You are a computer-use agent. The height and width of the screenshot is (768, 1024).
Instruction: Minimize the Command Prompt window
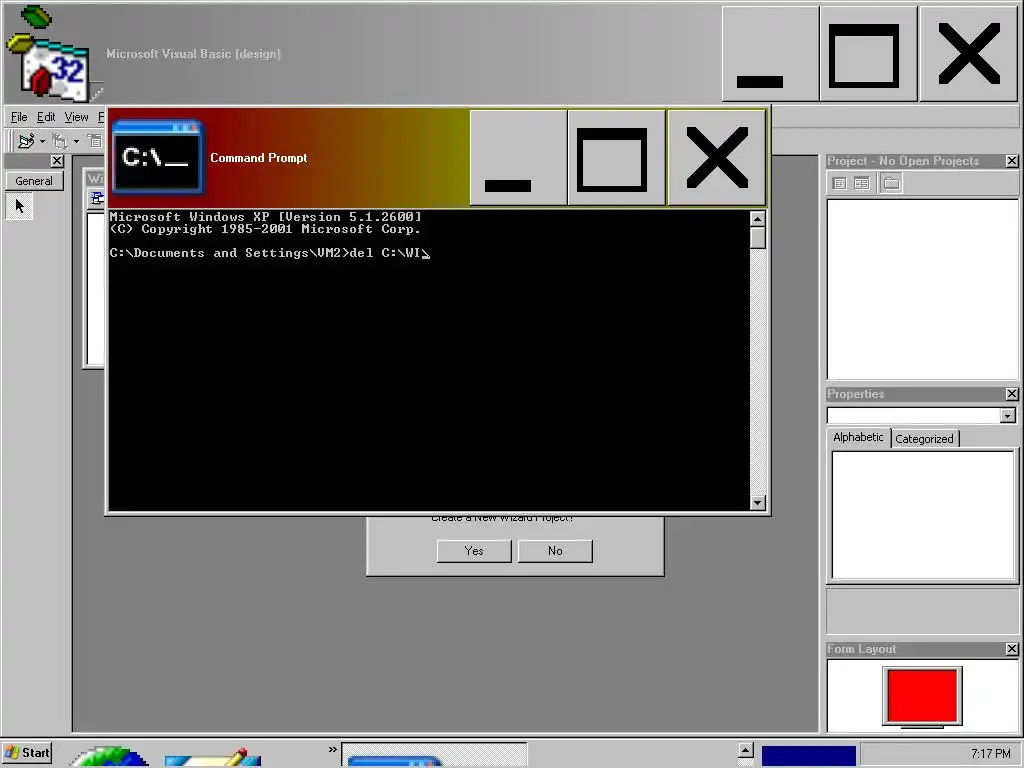pos(519,157)
